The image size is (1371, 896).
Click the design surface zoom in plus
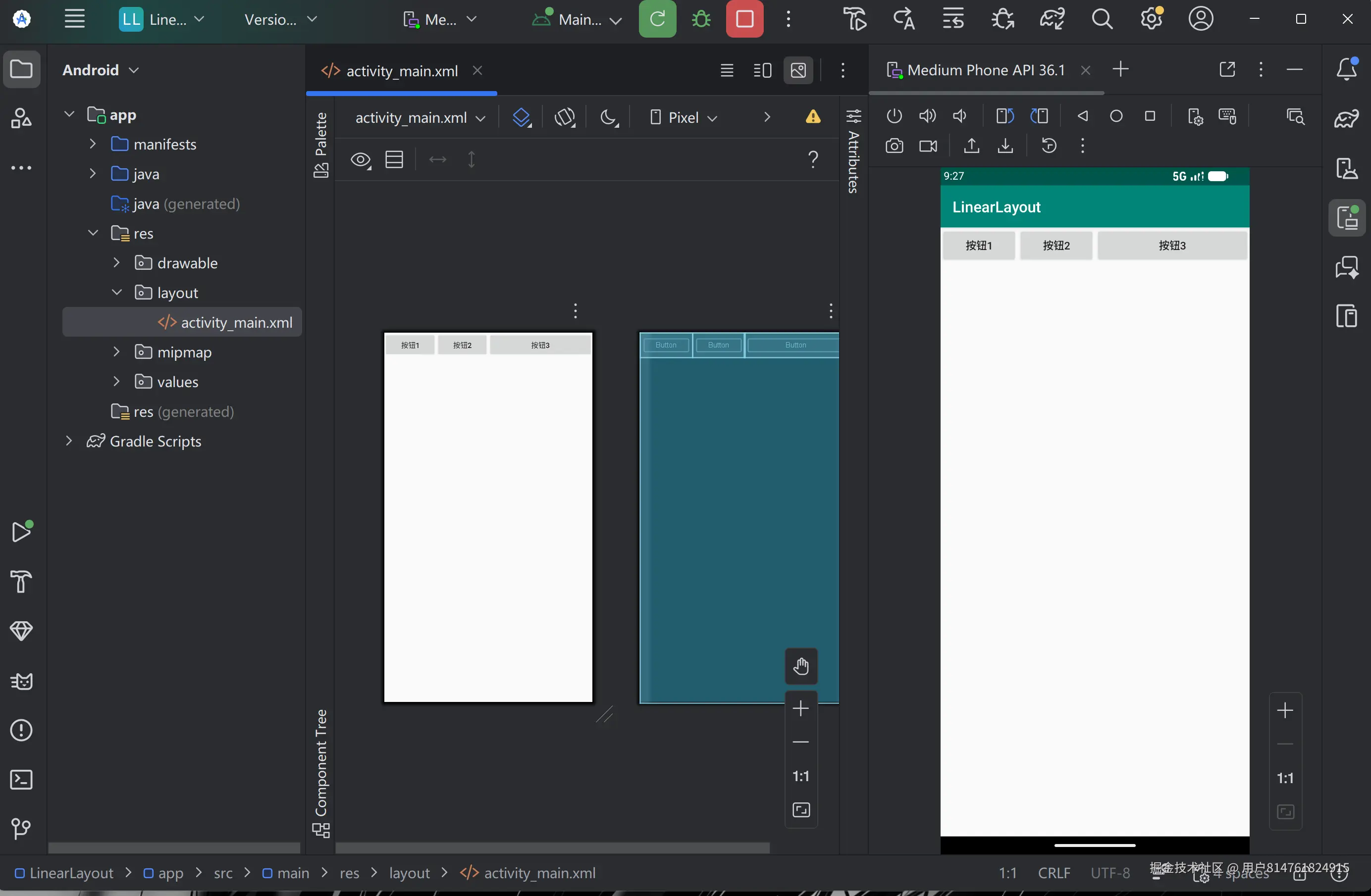(801, 708)
